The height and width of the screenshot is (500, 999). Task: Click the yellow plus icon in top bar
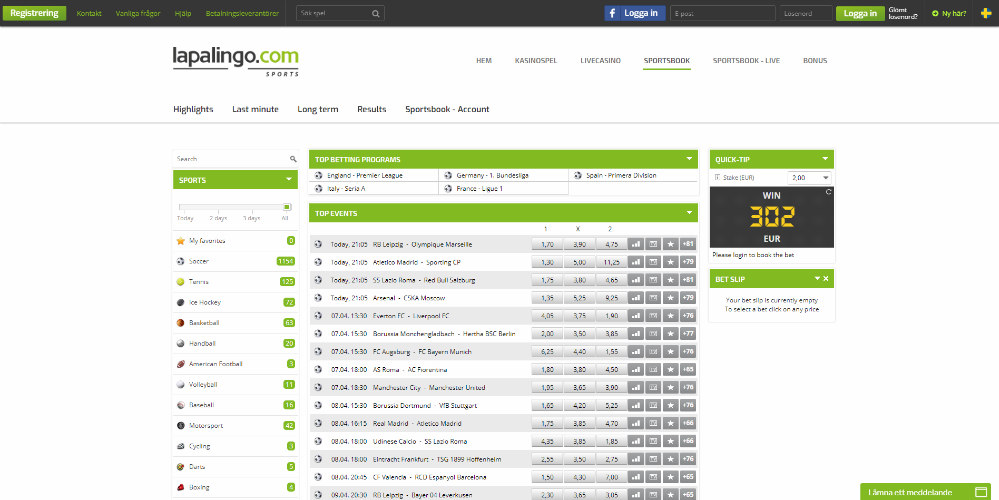(x=986, y=13)
